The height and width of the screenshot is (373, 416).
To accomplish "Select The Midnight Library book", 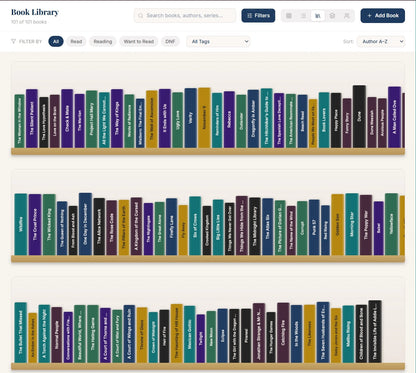I will (255, 226).
